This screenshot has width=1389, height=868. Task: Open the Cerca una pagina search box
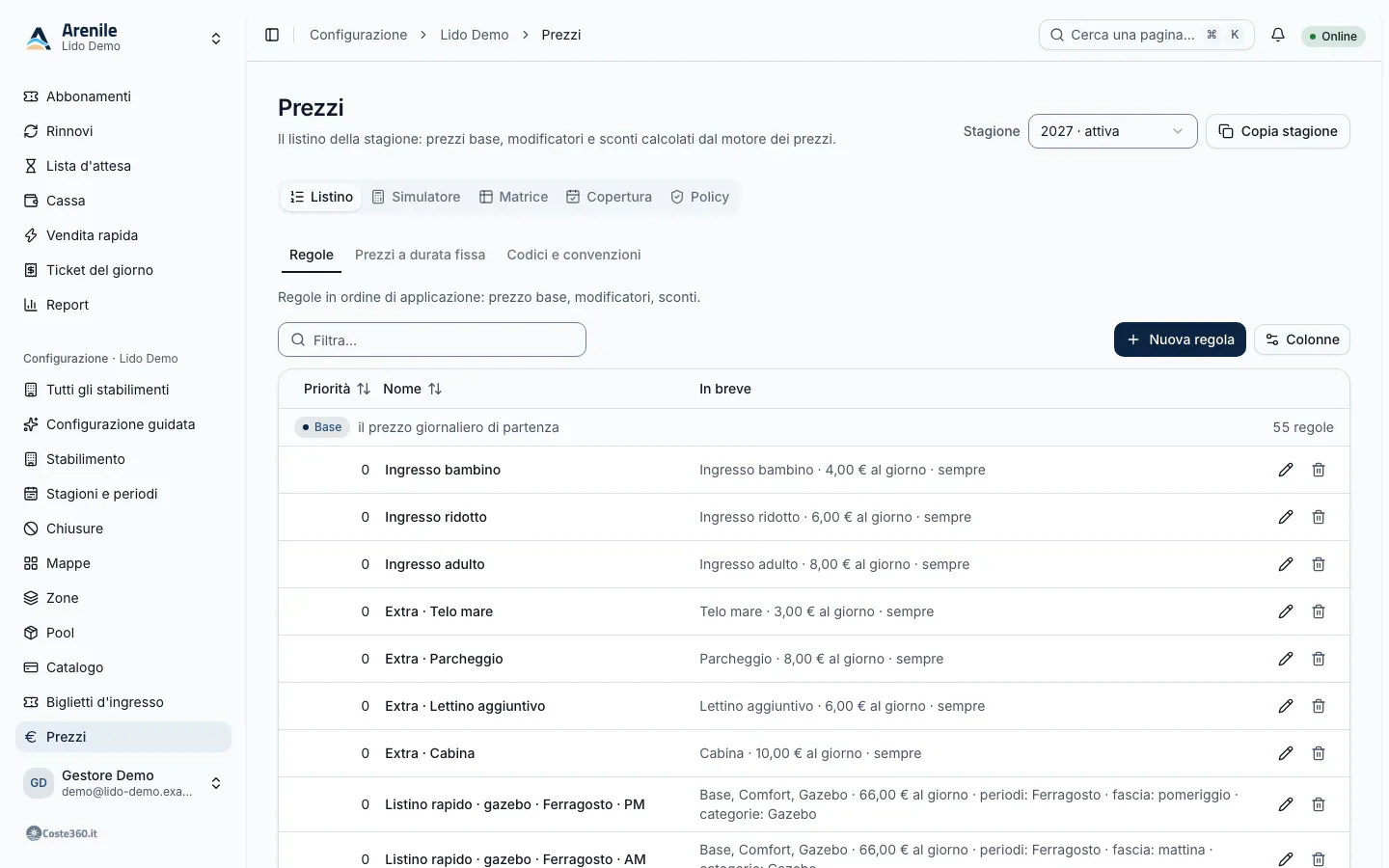click(1147, 35)
